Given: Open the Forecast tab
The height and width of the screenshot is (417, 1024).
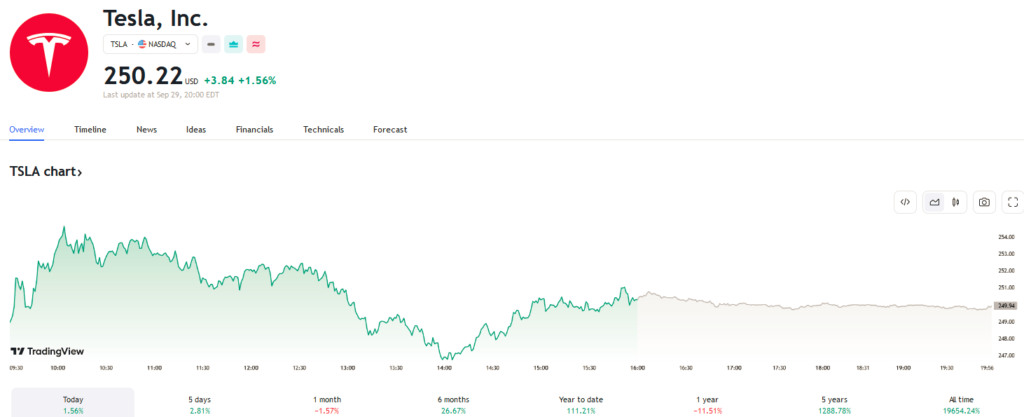Looking at the screenshot, I should click(x=390, y=129).
